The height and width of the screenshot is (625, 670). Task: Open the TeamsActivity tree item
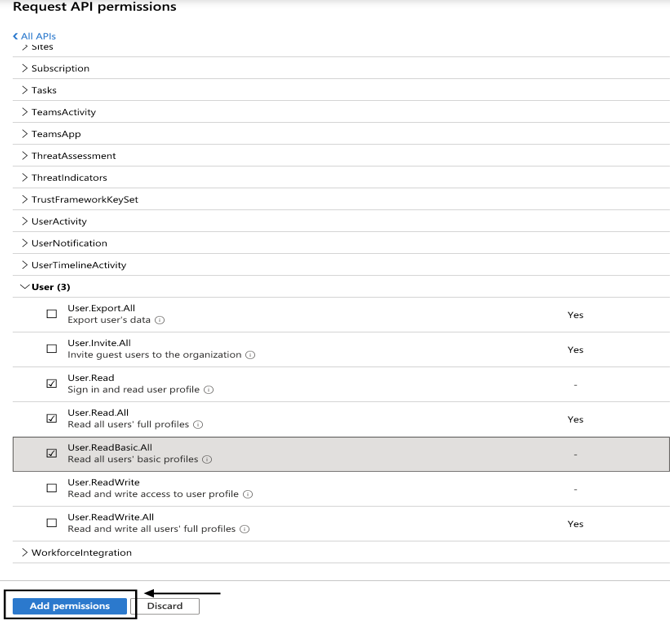click(25, 112)
